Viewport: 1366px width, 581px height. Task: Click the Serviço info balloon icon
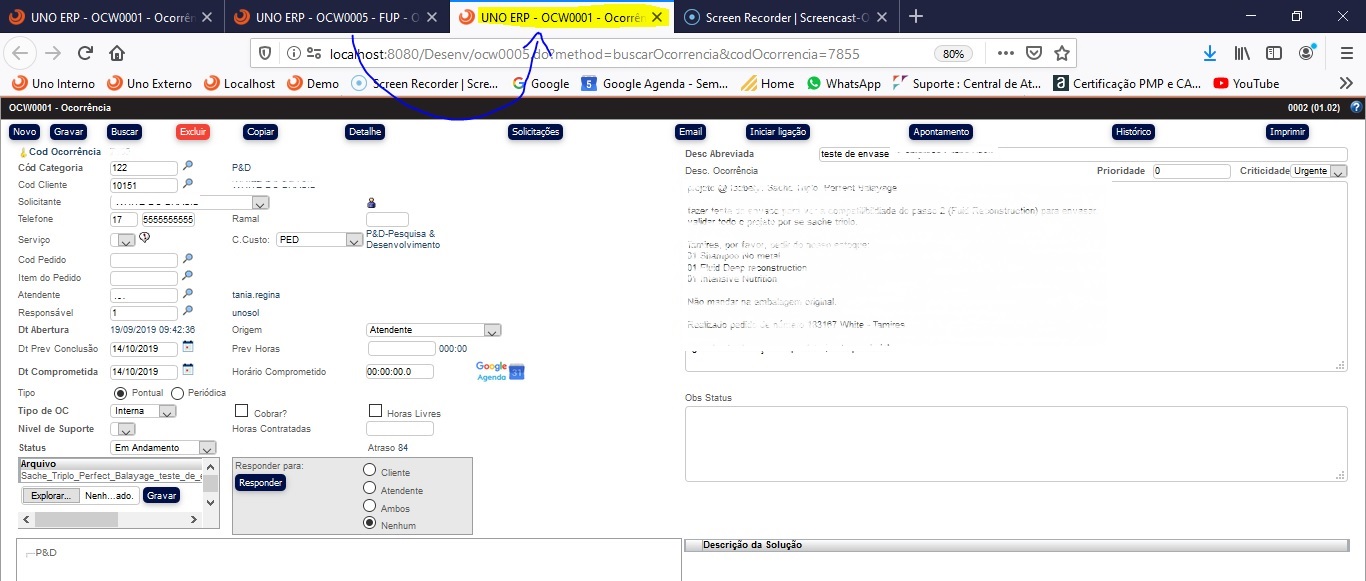tap(144, 238)
